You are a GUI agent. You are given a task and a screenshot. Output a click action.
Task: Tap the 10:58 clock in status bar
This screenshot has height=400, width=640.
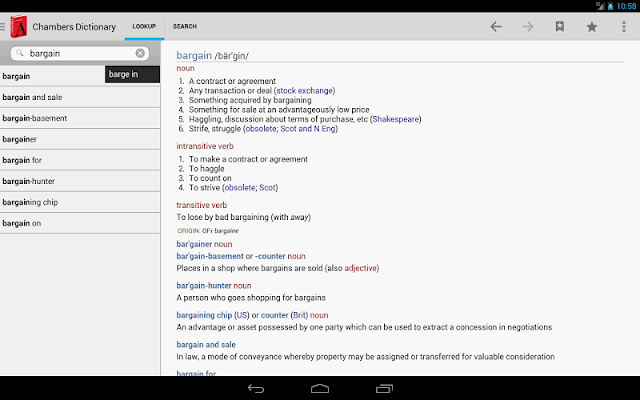click(626, 6)
